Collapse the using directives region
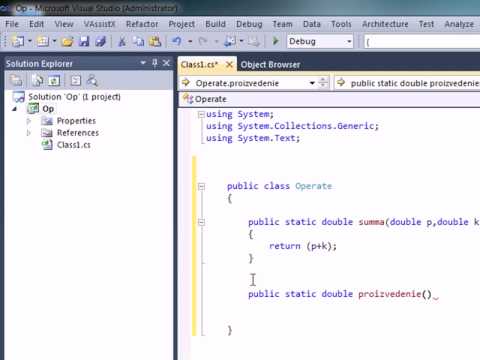Screen dimensions: 480x360 coord(201,115)
